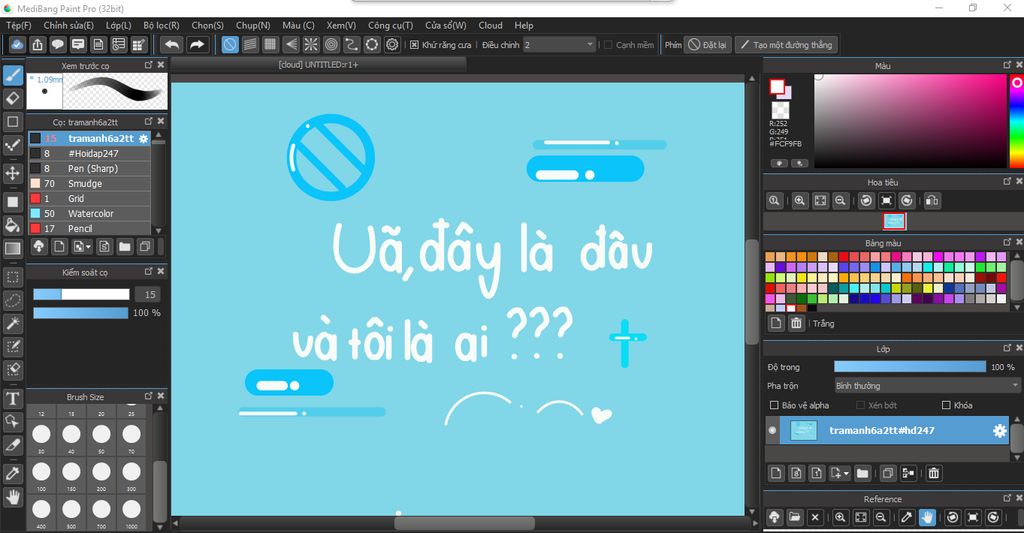Image resolution: width=1024 pixels, height=533 pixels.
Task: Duplicate the layer in Lớp panel
Action: [888, 473]
